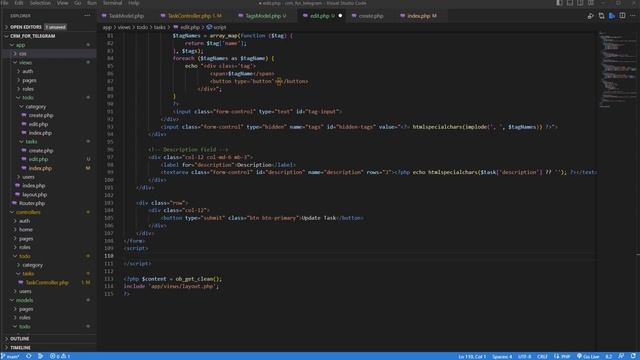
Task: Expand the OPEN EDITORS section
Action: click(x=25, y=27)
